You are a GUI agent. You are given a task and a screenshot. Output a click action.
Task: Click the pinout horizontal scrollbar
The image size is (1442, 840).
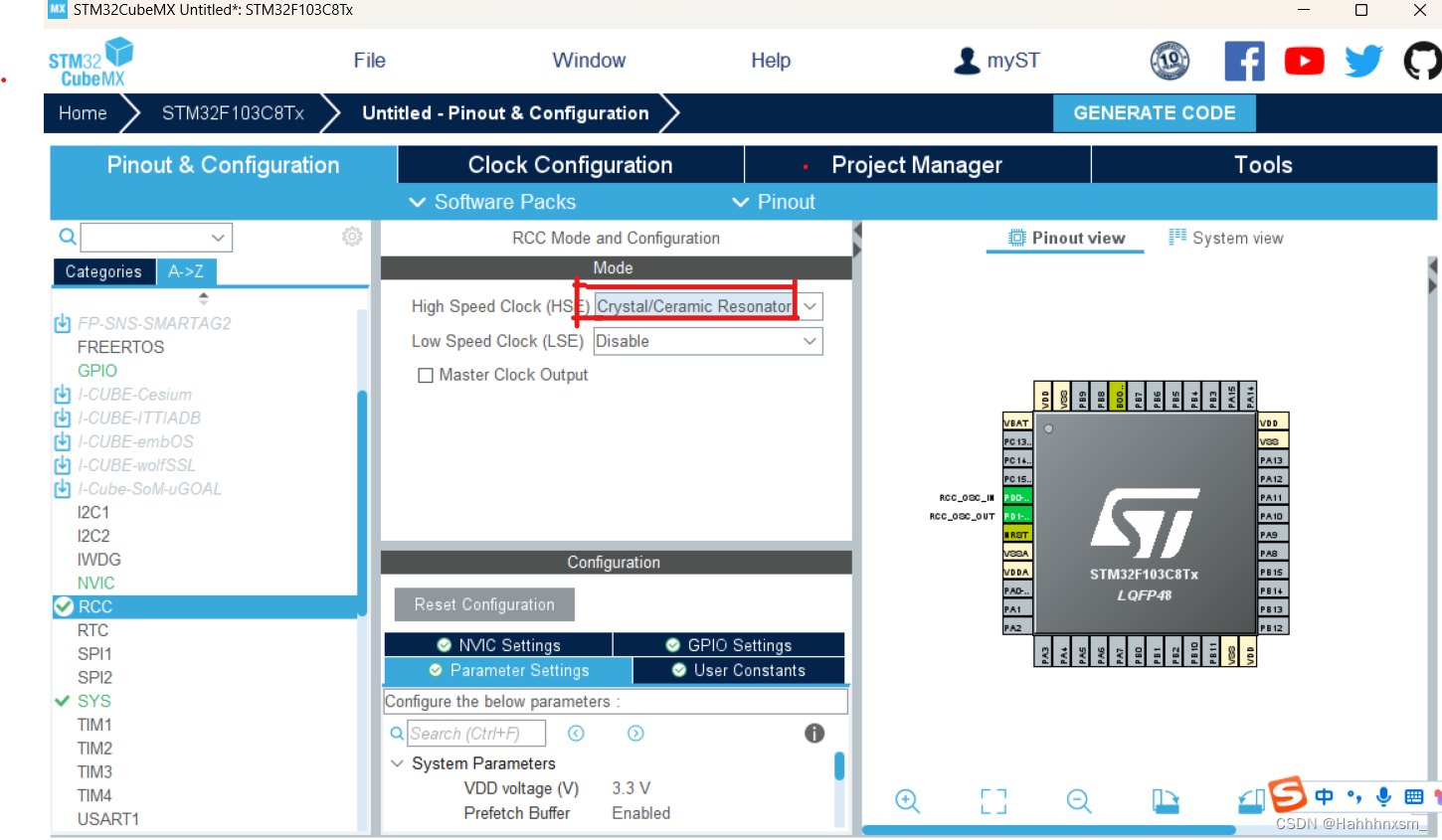pos(1049,830)
